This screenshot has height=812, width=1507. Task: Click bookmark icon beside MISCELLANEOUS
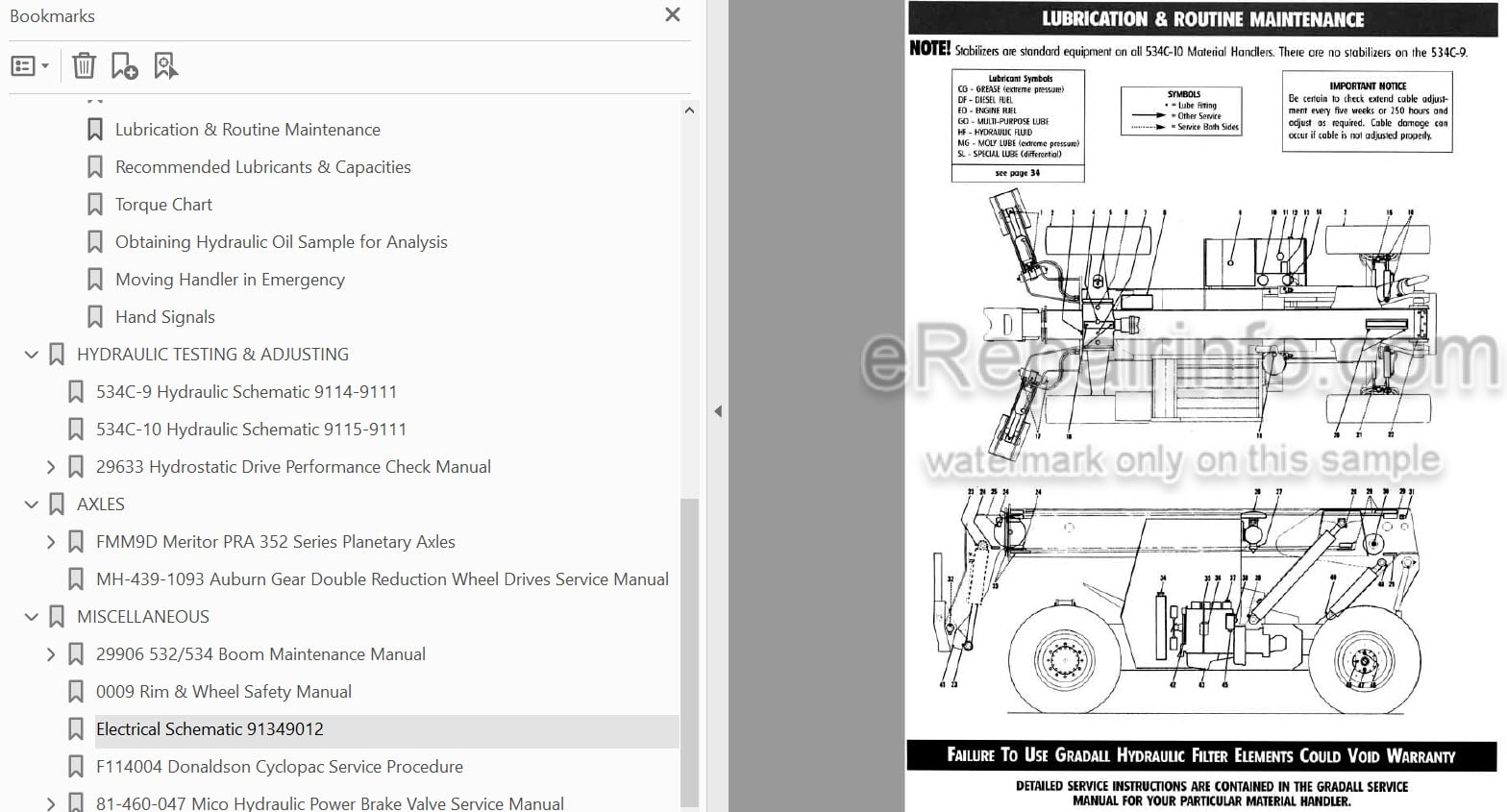point(57,617)
